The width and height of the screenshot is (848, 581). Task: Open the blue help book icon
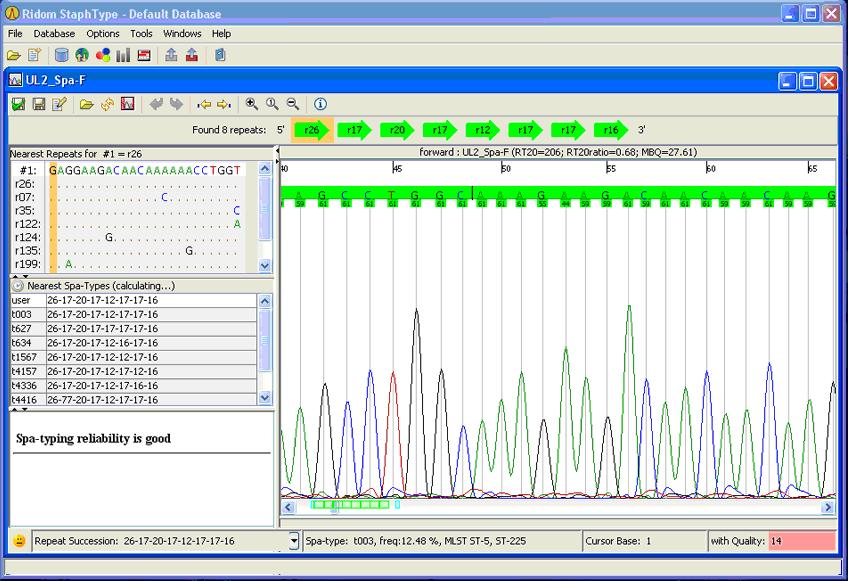pos(220,55)
